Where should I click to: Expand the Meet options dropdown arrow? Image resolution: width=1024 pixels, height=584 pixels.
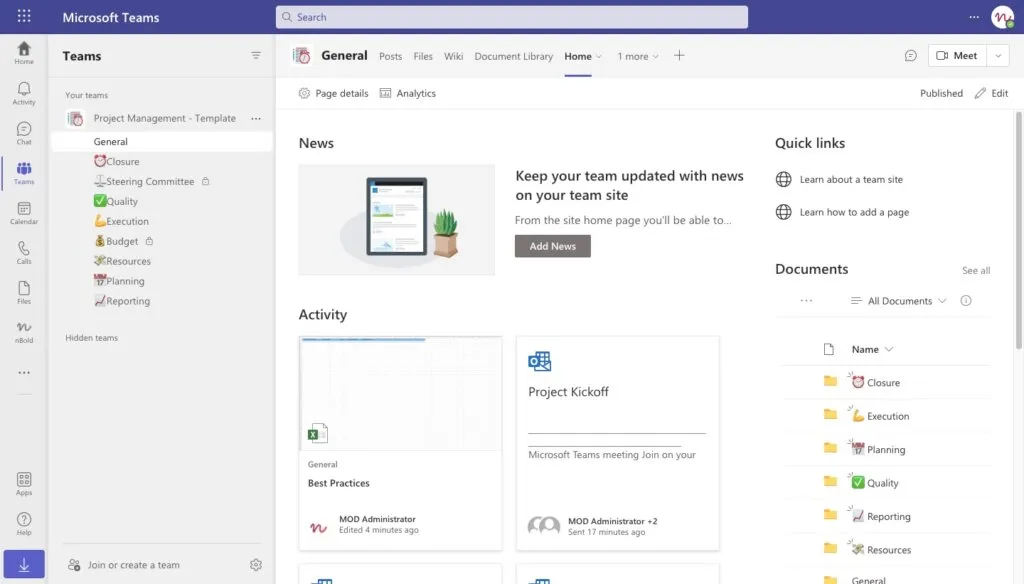coord(998,56)
